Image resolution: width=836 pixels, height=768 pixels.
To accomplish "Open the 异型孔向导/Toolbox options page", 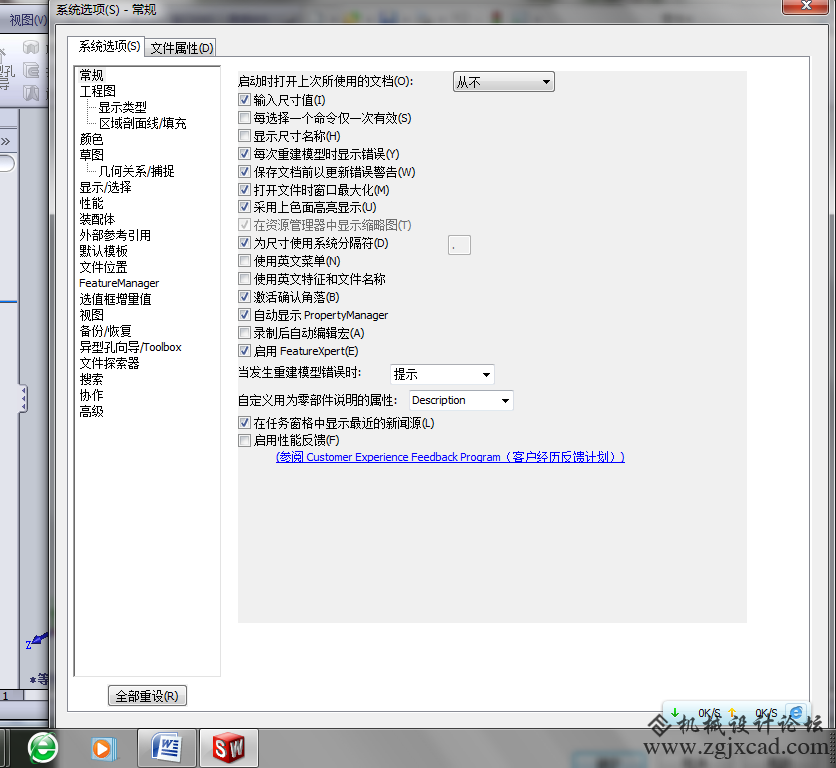I will [x=130, y=347].
